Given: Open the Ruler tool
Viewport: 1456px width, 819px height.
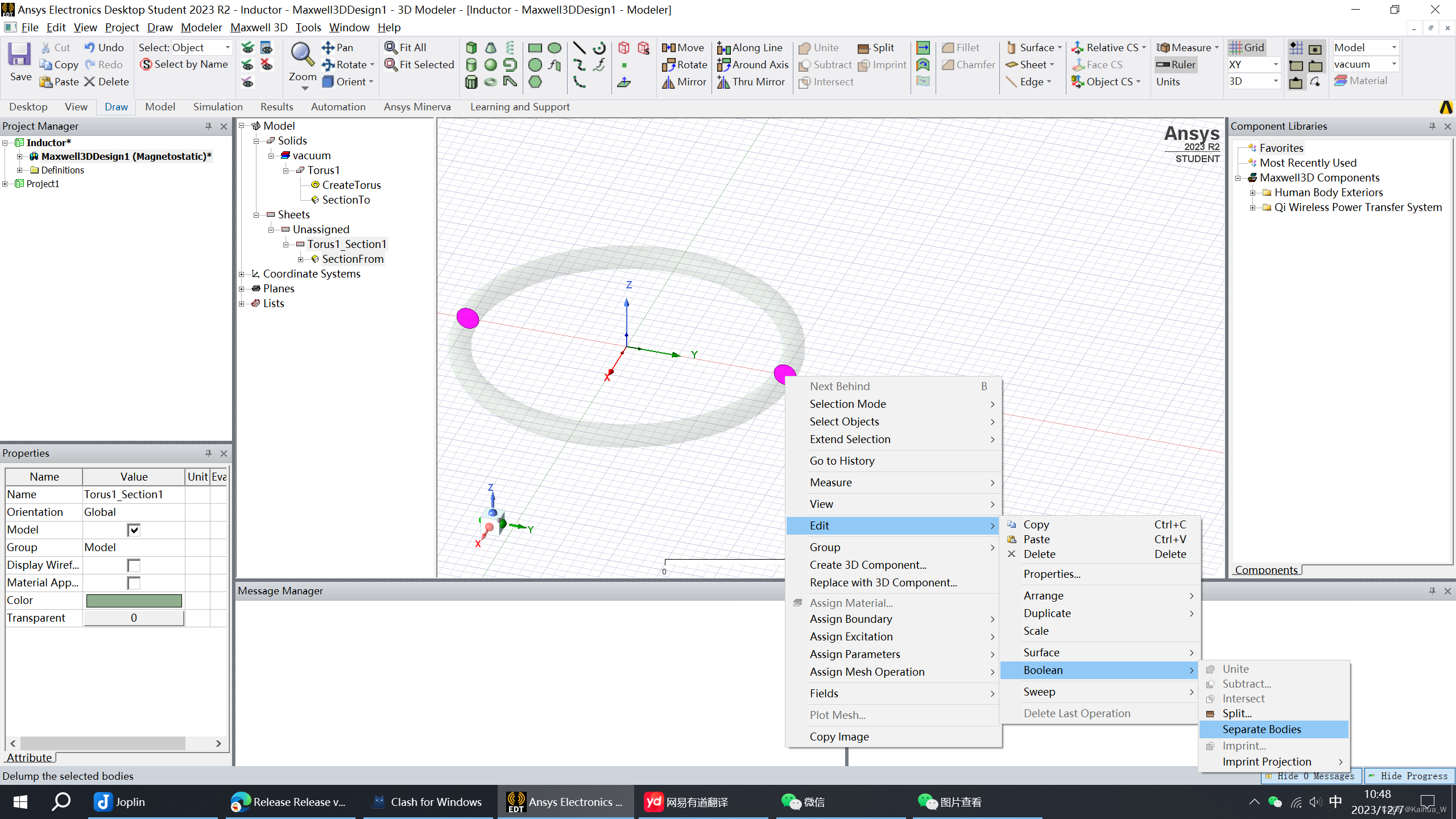Looking at the screenshot, I should point(1176,65).
